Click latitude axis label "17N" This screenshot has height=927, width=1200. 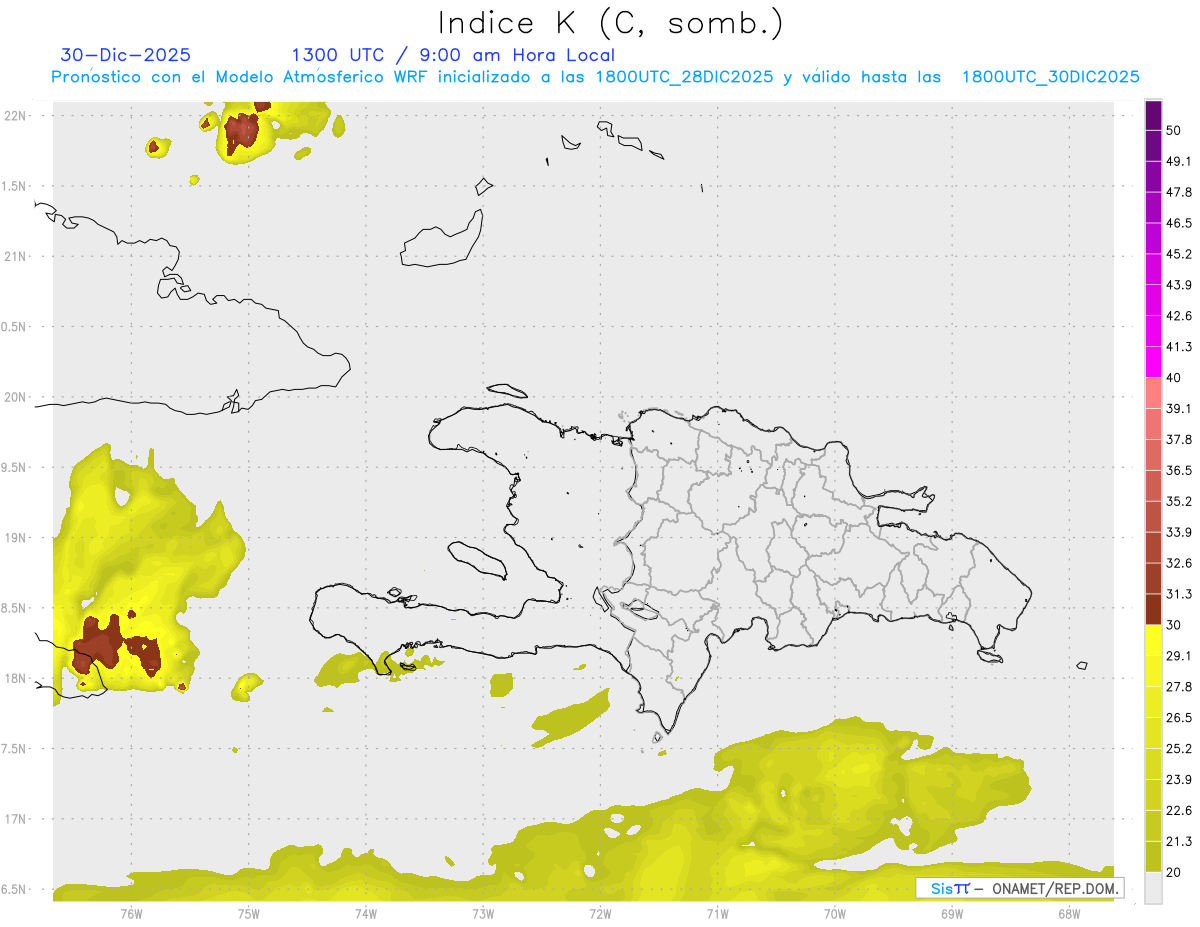[16, 819]
